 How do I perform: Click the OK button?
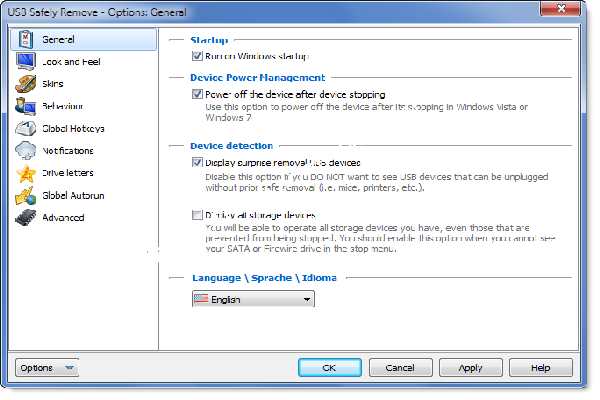pos(329,368)
